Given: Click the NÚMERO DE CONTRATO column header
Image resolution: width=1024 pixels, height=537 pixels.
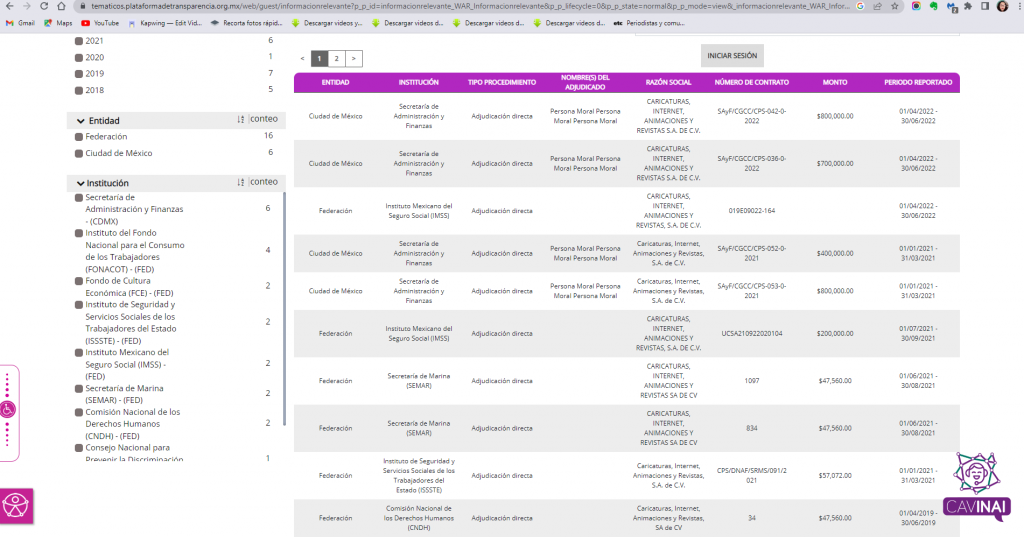Looking at the screenshot, I should click(x=752, y=82).
